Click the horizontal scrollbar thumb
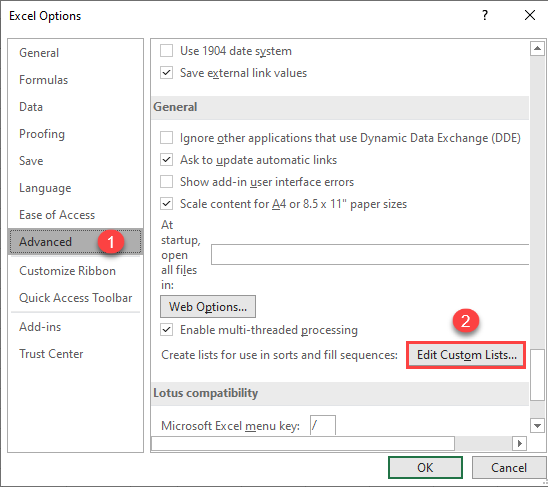 coord(303,443)
